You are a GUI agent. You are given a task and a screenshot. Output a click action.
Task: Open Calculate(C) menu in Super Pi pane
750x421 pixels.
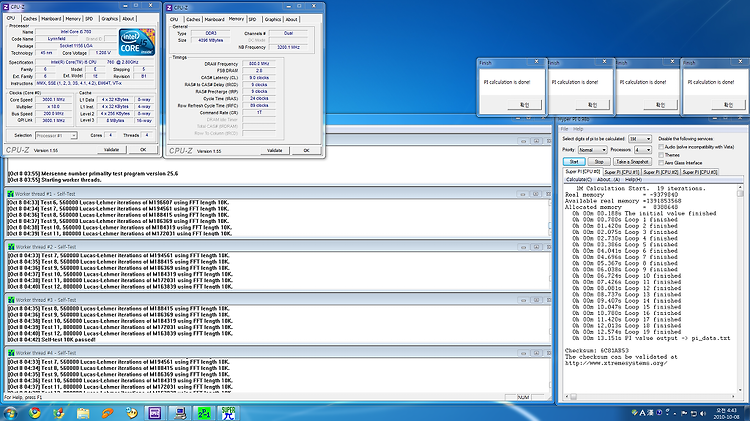tap(579, 179)
